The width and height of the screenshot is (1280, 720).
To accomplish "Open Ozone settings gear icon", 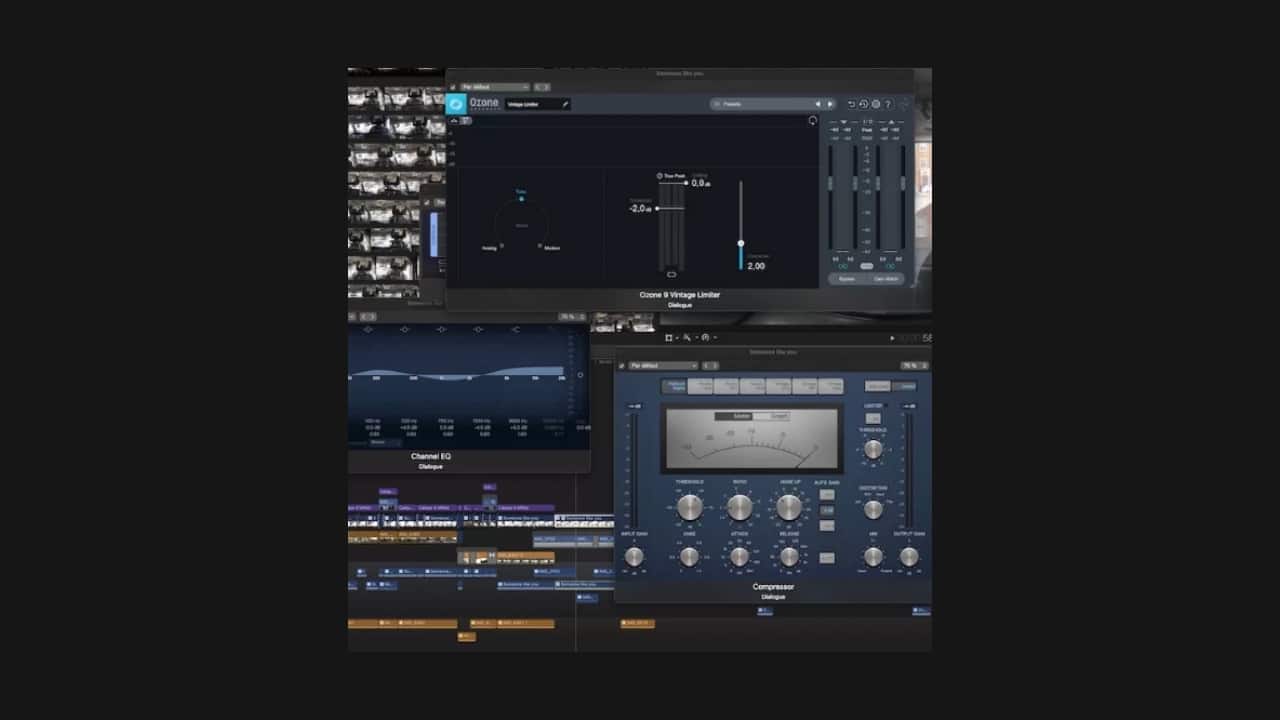I will [x=876, y=103].
